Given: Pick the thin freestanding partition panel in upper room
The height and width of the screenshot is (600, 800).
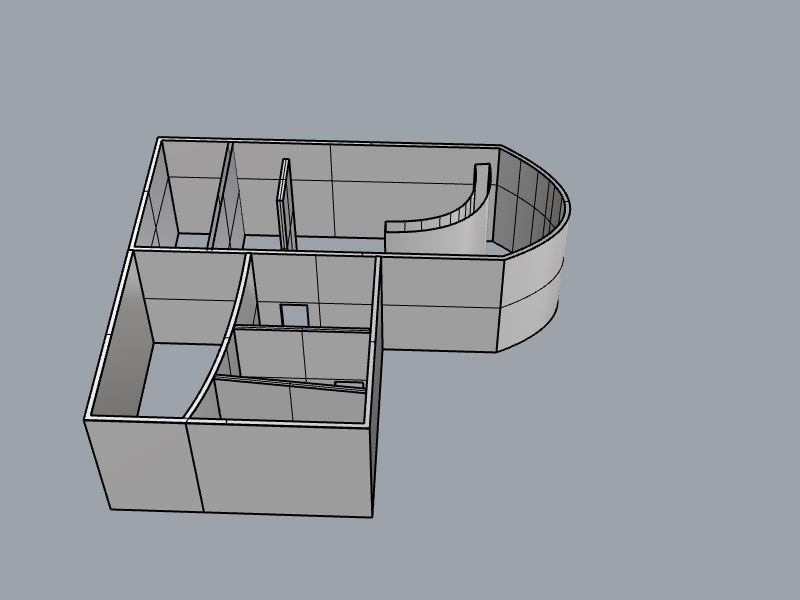Looking at the screenshot, I should [286, 204].
